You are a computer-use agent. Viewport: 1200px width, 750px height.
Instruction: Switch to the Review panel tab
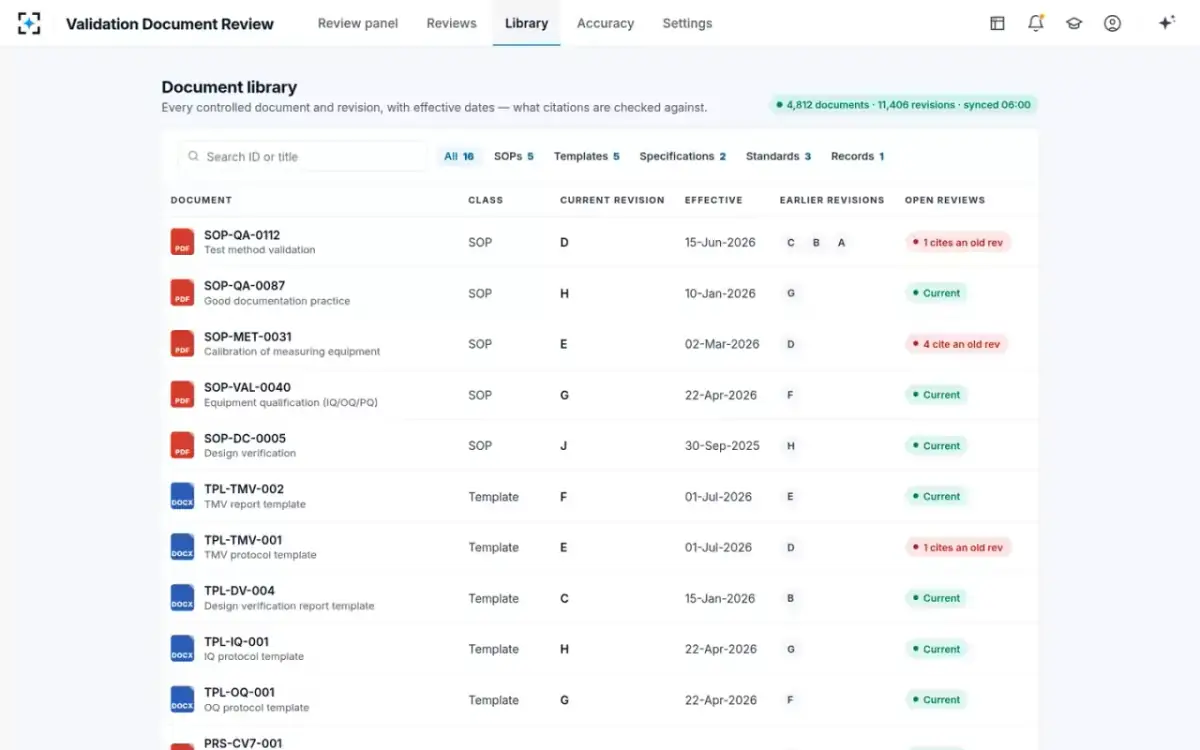[x=358, y=23]
